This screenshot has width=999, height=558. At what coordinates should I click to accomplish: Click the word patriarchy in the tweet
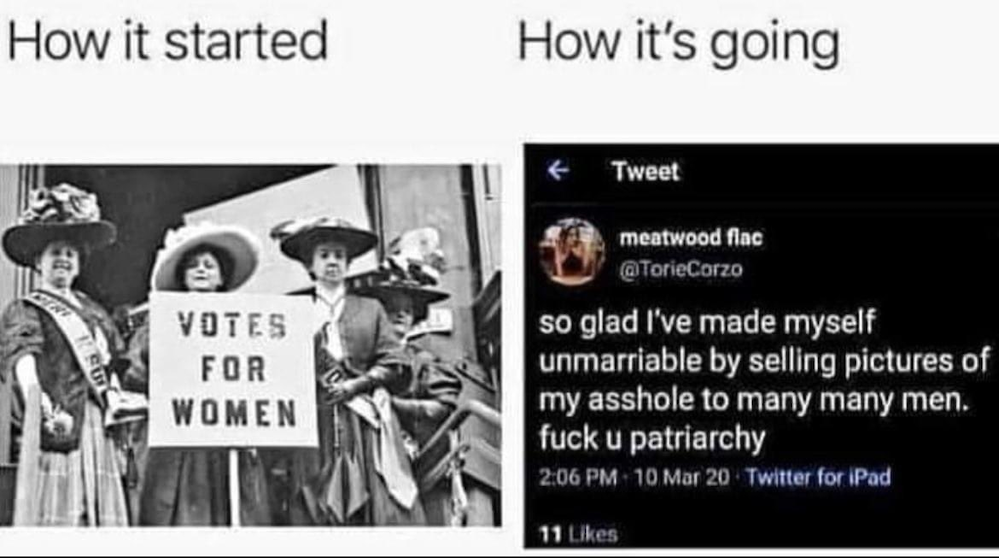(697, 440)
